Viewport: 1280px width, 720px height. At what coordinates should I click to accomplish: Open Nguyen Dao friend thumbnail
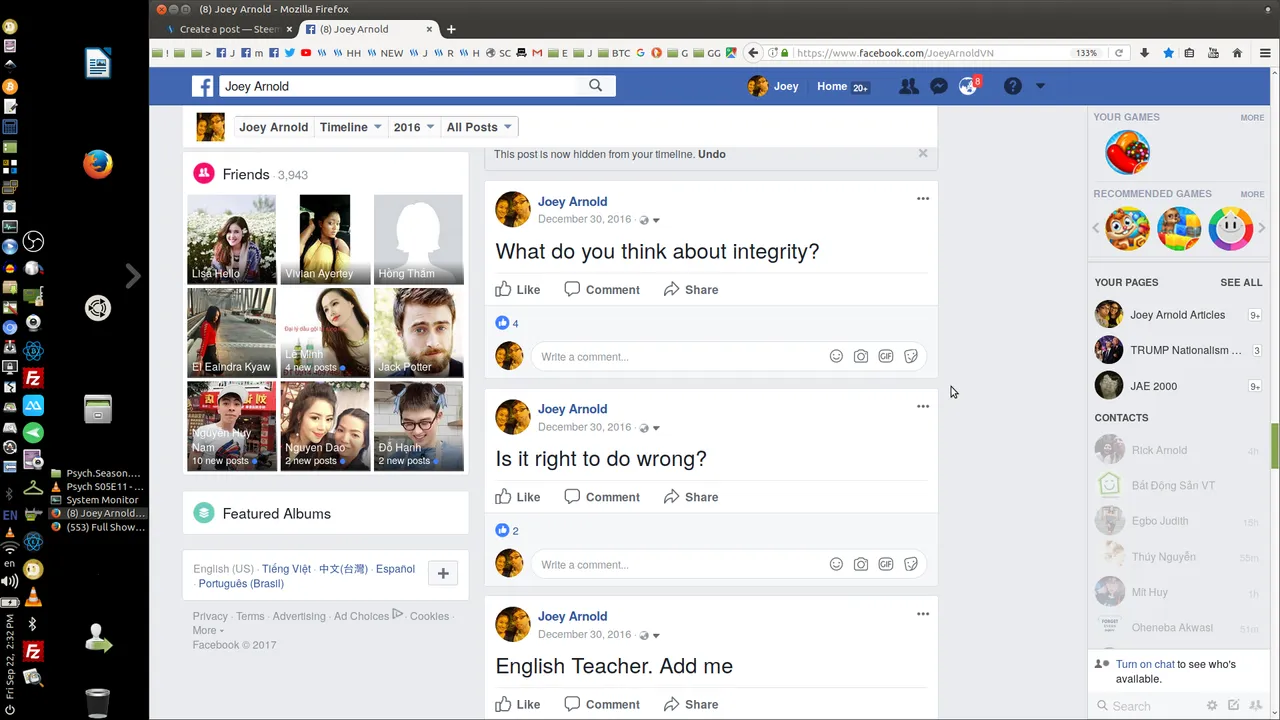point(325,426)
